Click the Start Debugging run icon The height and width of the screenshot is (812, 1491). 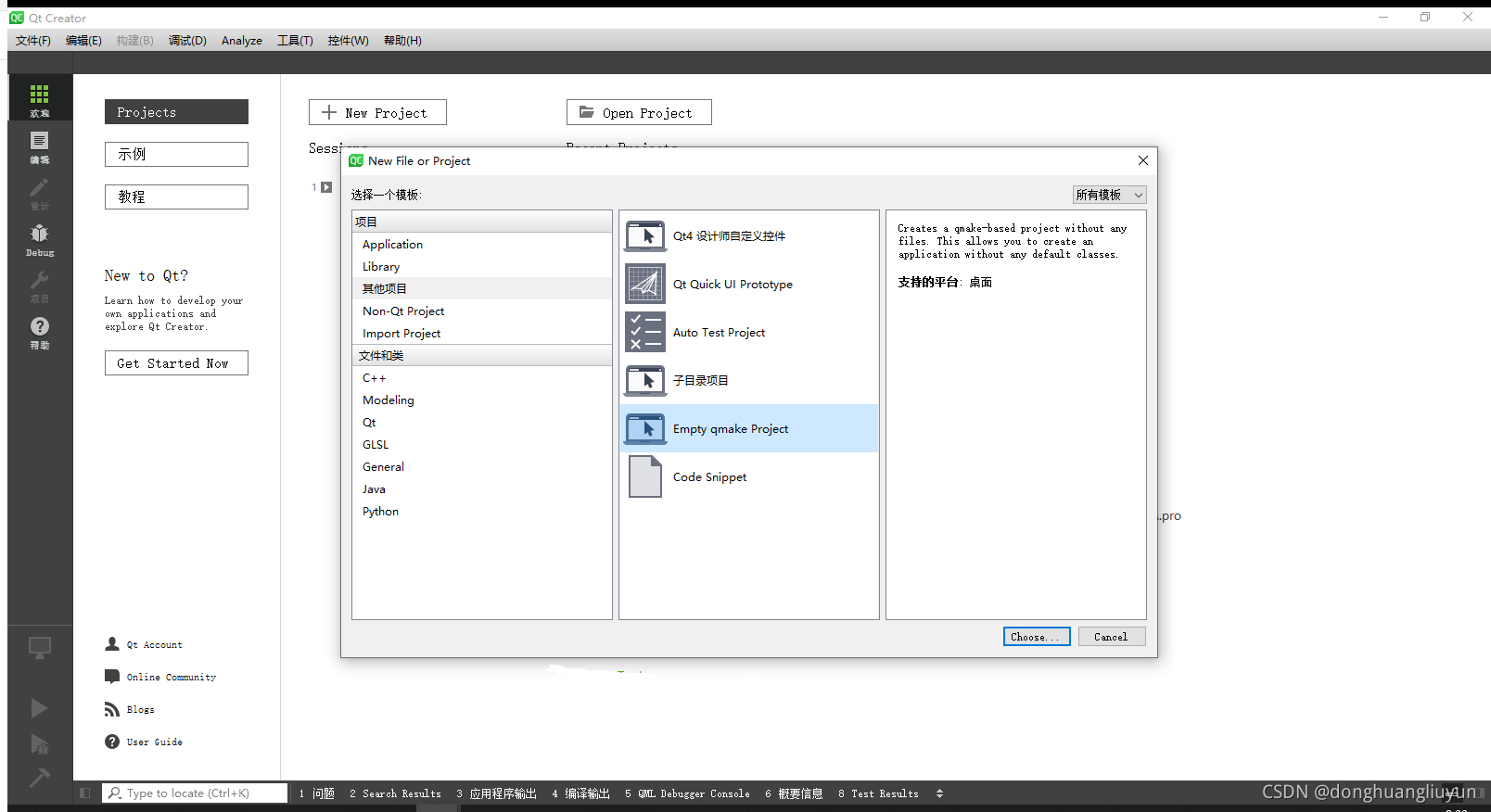coord(39,743)
